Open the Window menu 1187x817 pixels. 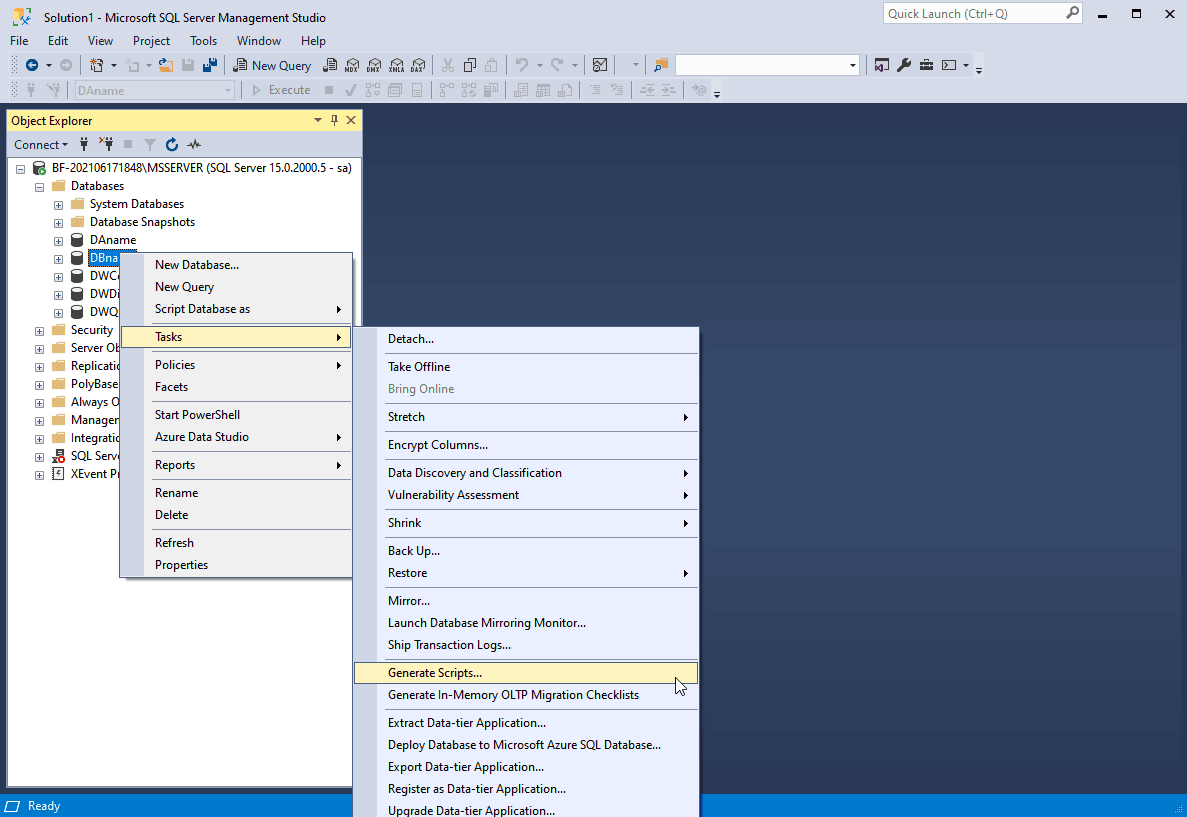[x=259, y=41]
